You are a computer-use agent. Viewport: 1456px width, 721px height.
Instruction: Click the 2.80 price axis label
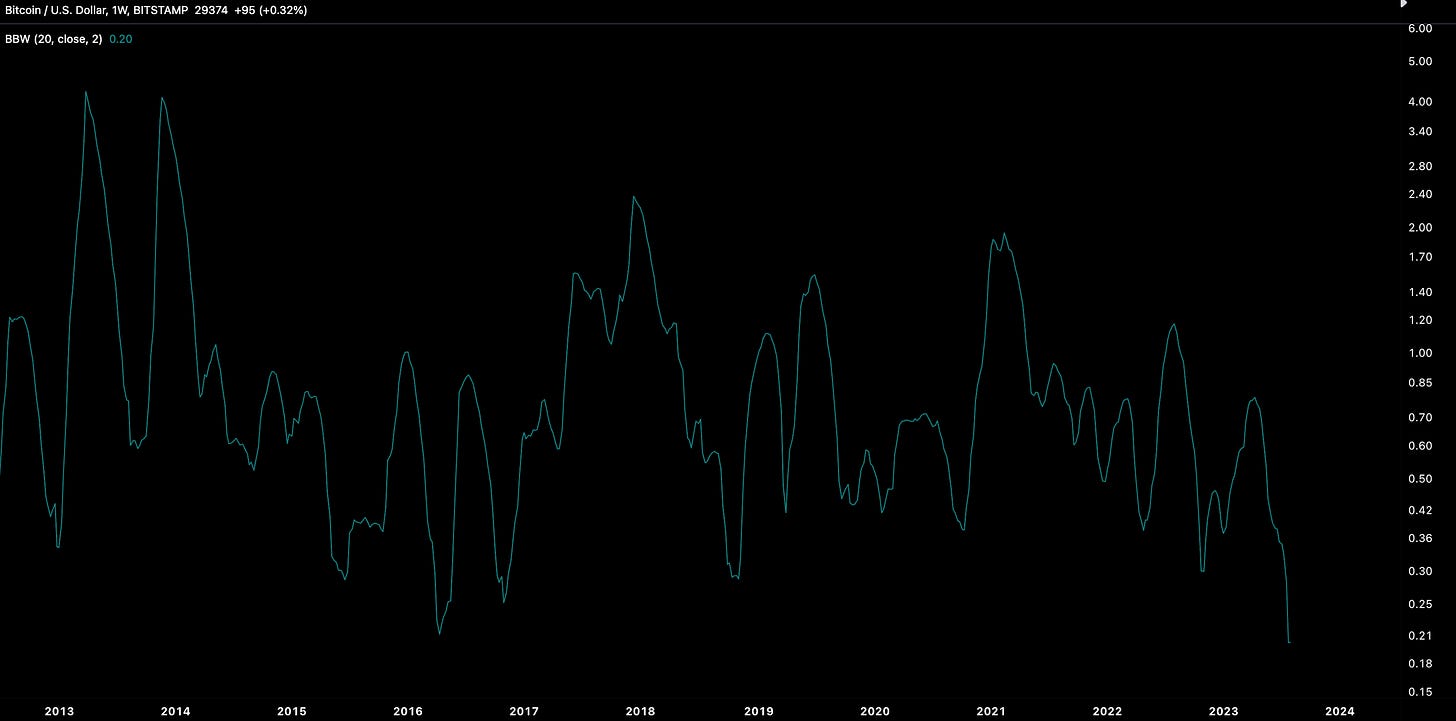1420,166
